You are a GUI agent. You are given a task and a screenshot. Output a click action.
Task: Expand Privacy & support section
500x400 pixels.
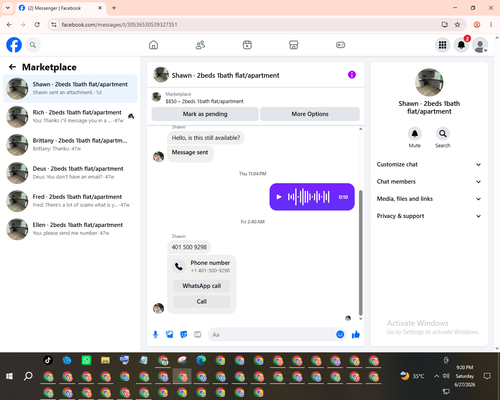[429, 216]
